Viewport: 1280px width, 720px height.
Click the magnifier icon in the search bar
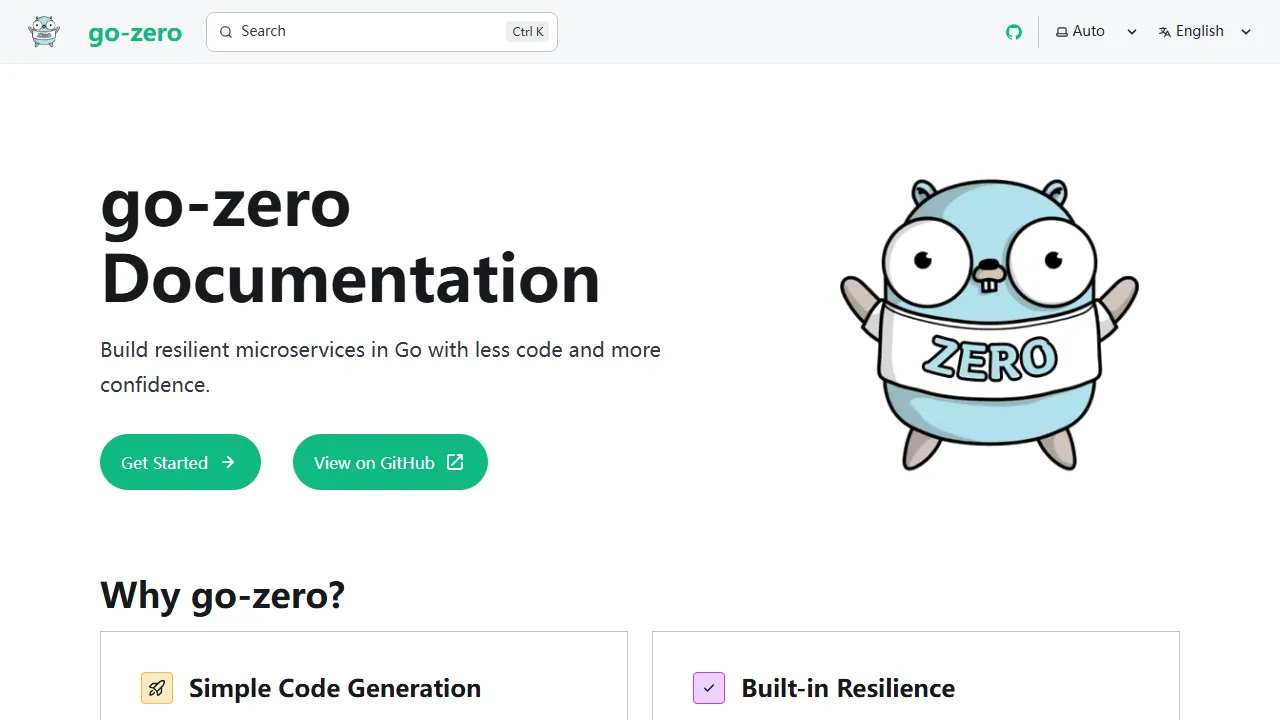[x=226, y=31]
